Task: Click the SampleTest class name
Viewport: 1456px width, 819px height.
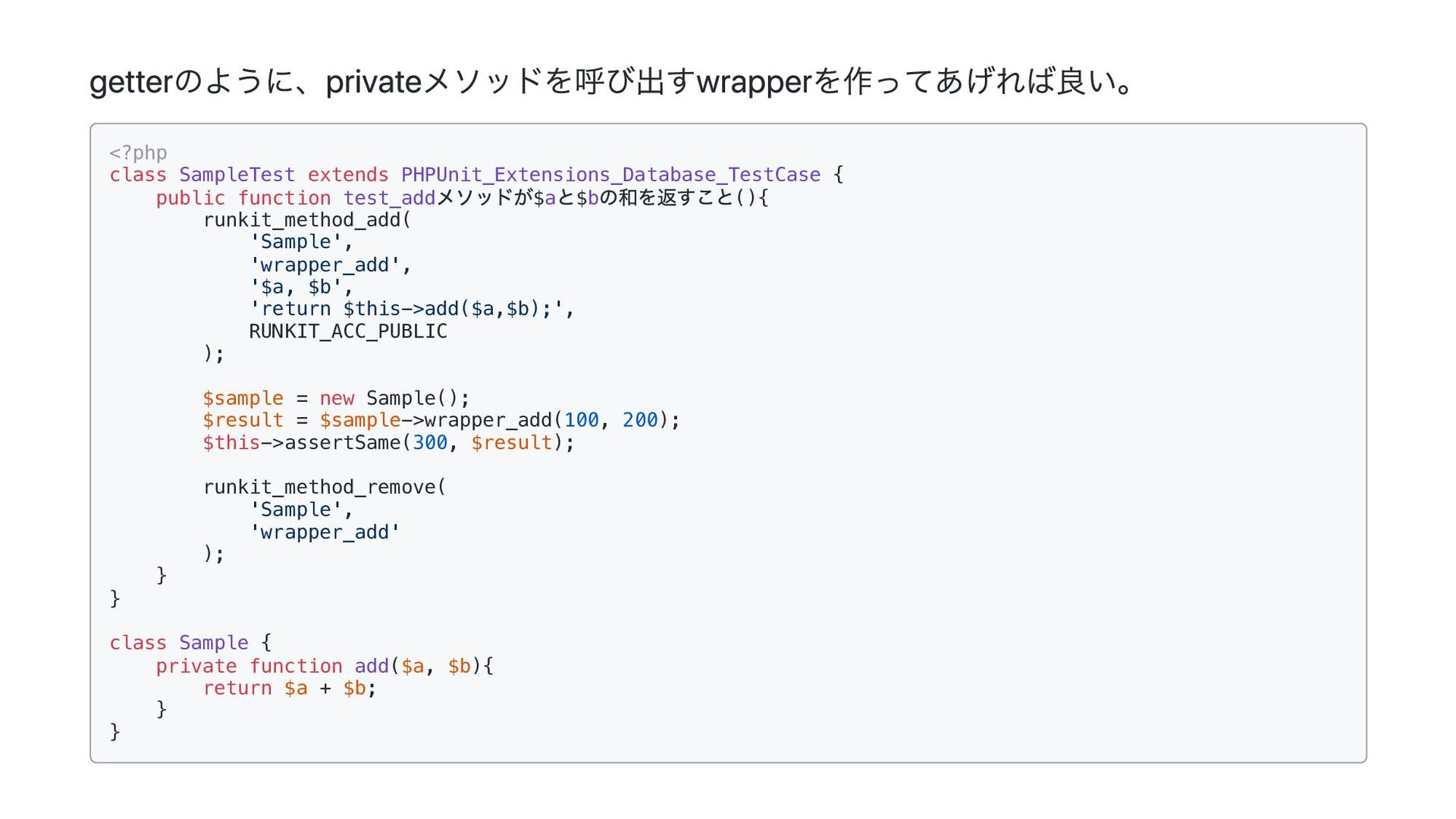Action: [237, 175]
